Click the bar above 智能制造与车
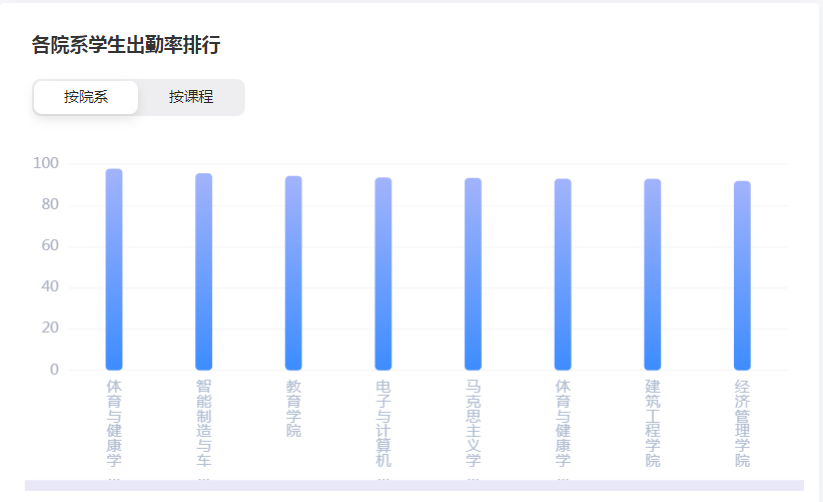 point(204,271)
